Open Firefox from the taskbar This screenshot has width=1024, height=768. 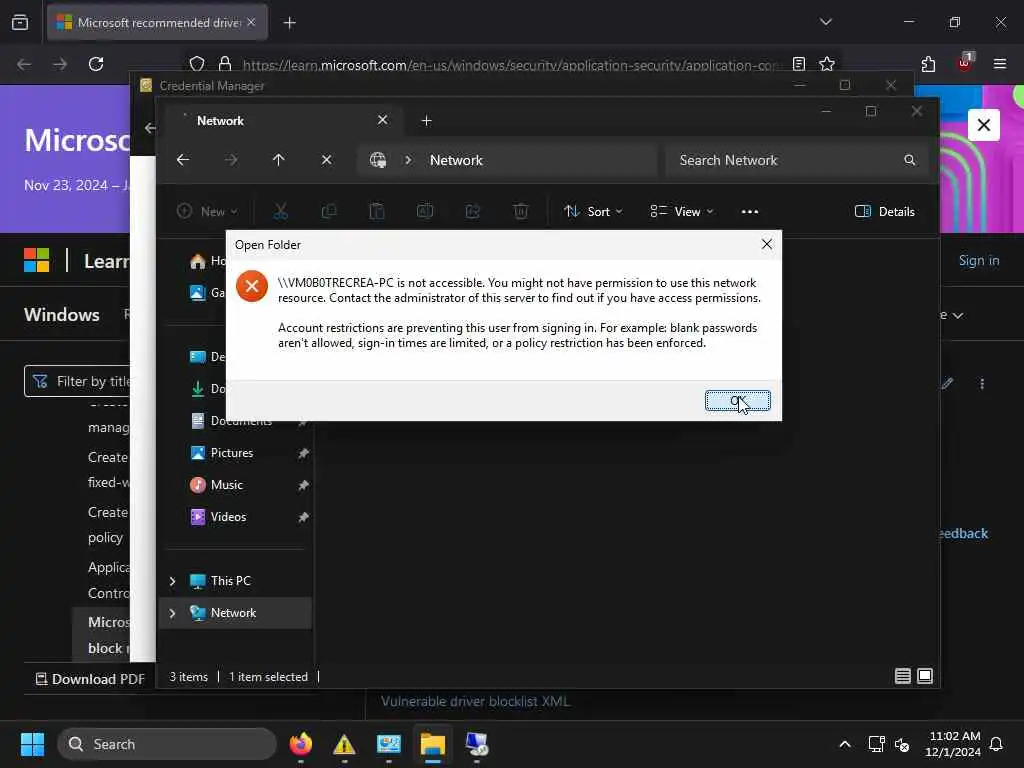point(300,744)
